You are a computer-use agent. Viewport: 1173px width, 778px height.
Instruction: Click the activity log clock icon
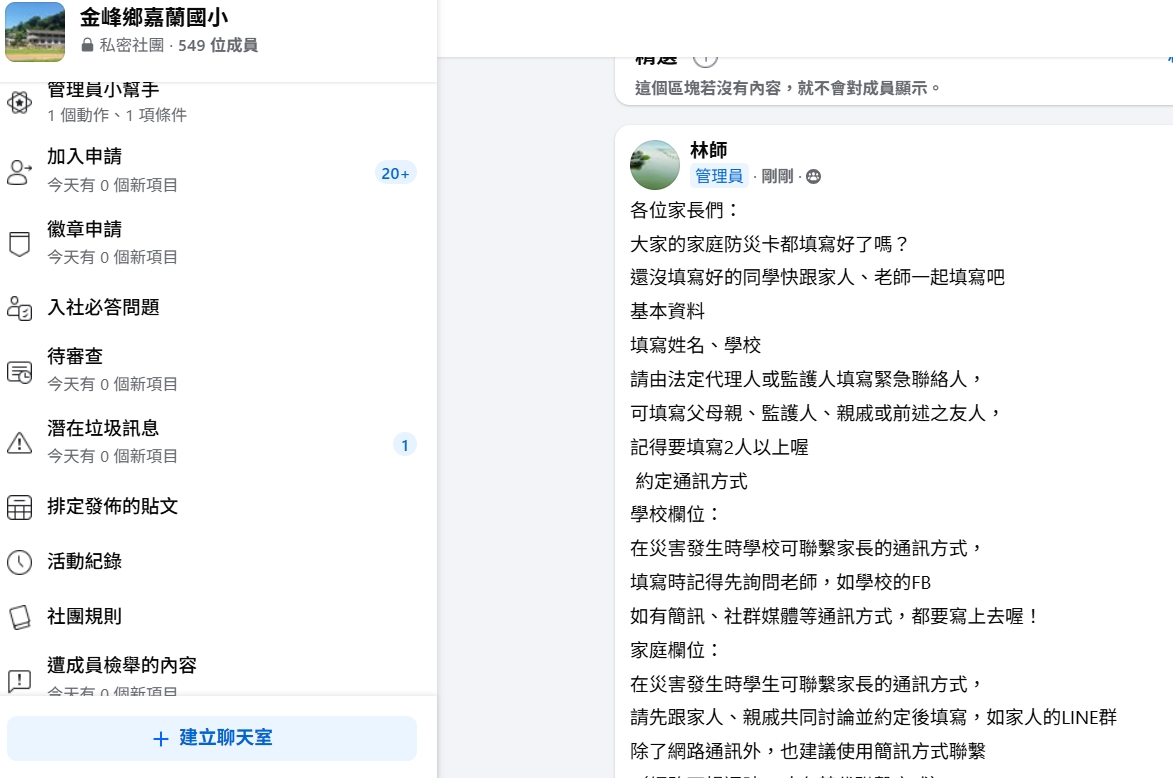20,562
